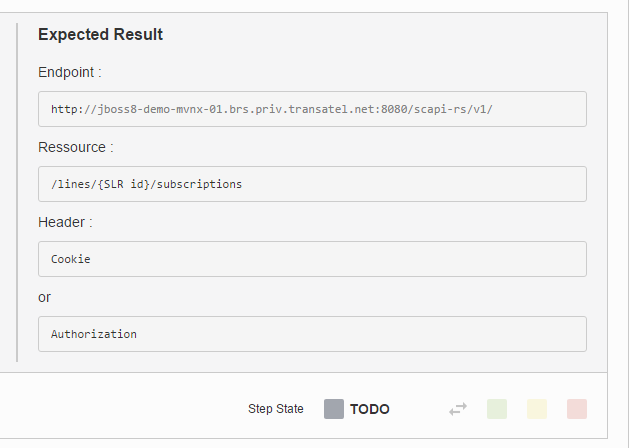Click the grey TODO state square
Image resolution: width=629 pixels, height=448 pixels.
(x=334, y=409)
